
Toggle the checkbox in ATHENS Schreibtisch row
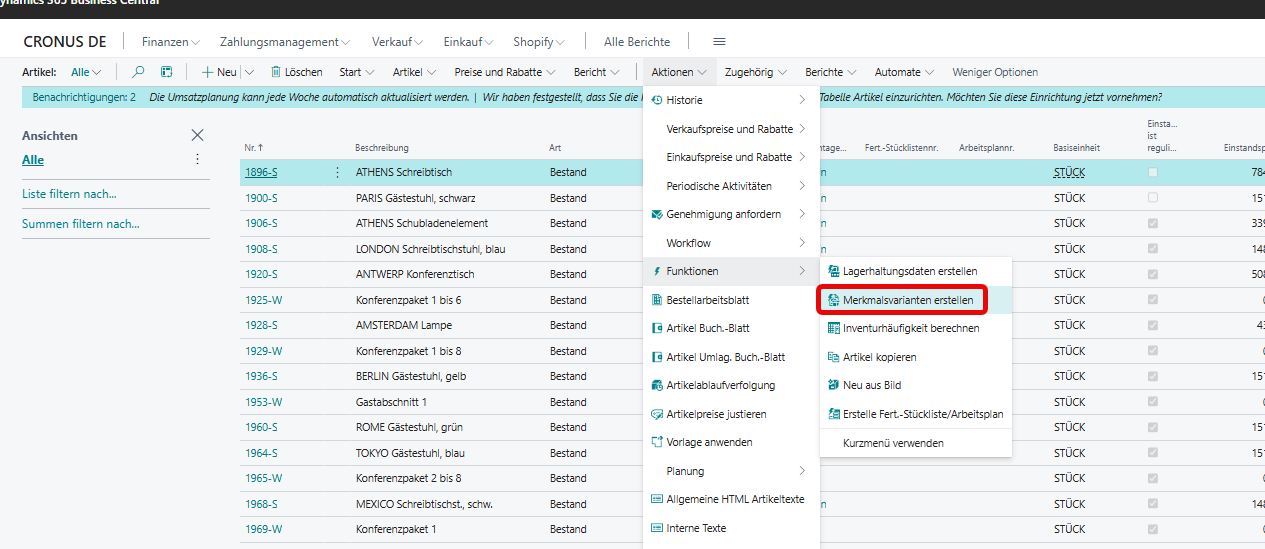pyautogui.click(x=1153, y=172)
